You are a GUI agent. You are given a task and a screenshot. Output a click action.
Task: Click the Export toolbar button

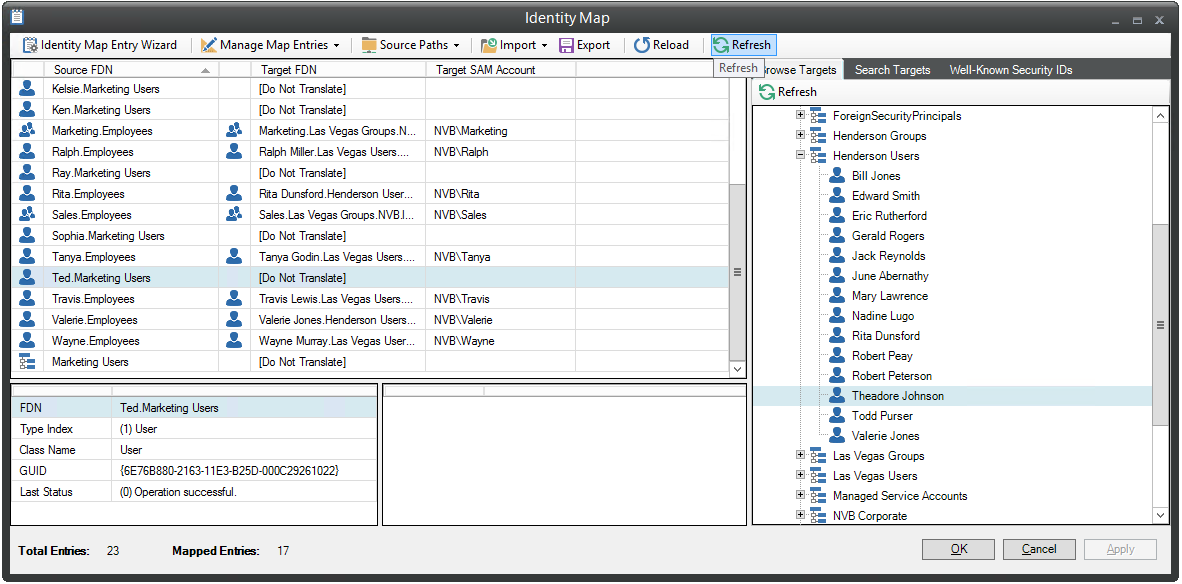584,45
